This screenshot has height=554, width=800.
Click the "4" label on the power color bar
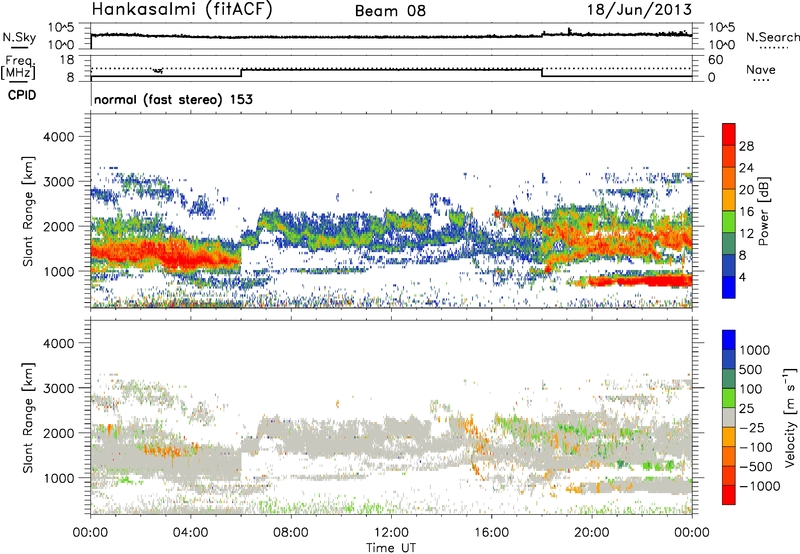[x=743, y=277]
